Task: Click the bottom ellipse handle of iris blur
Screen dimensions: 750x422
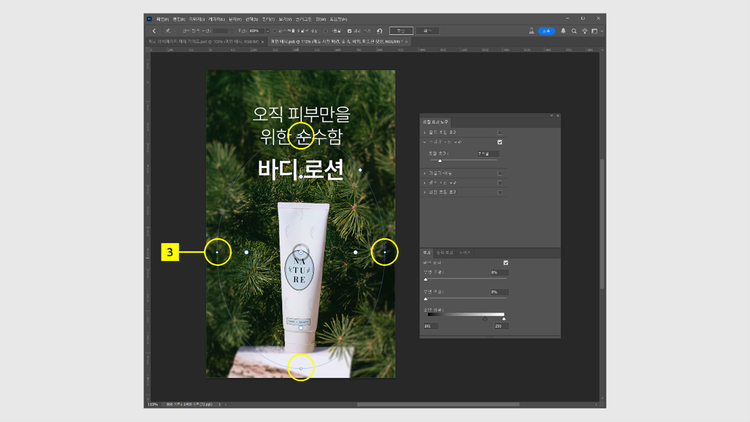Action: tap(301, 368)
